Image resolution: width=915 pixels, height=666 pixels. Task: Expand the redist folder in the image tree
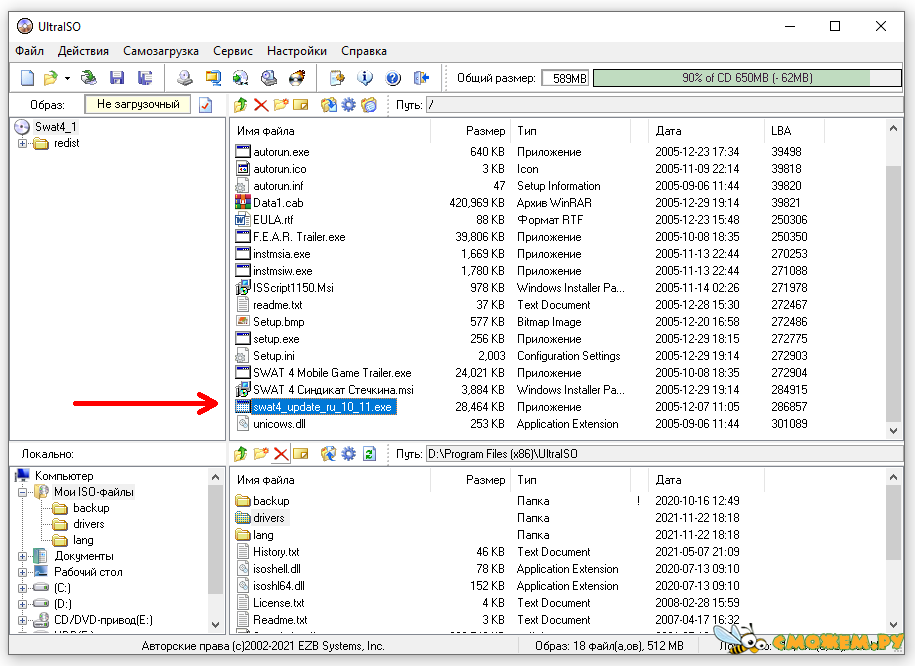[x=22, y=143]
